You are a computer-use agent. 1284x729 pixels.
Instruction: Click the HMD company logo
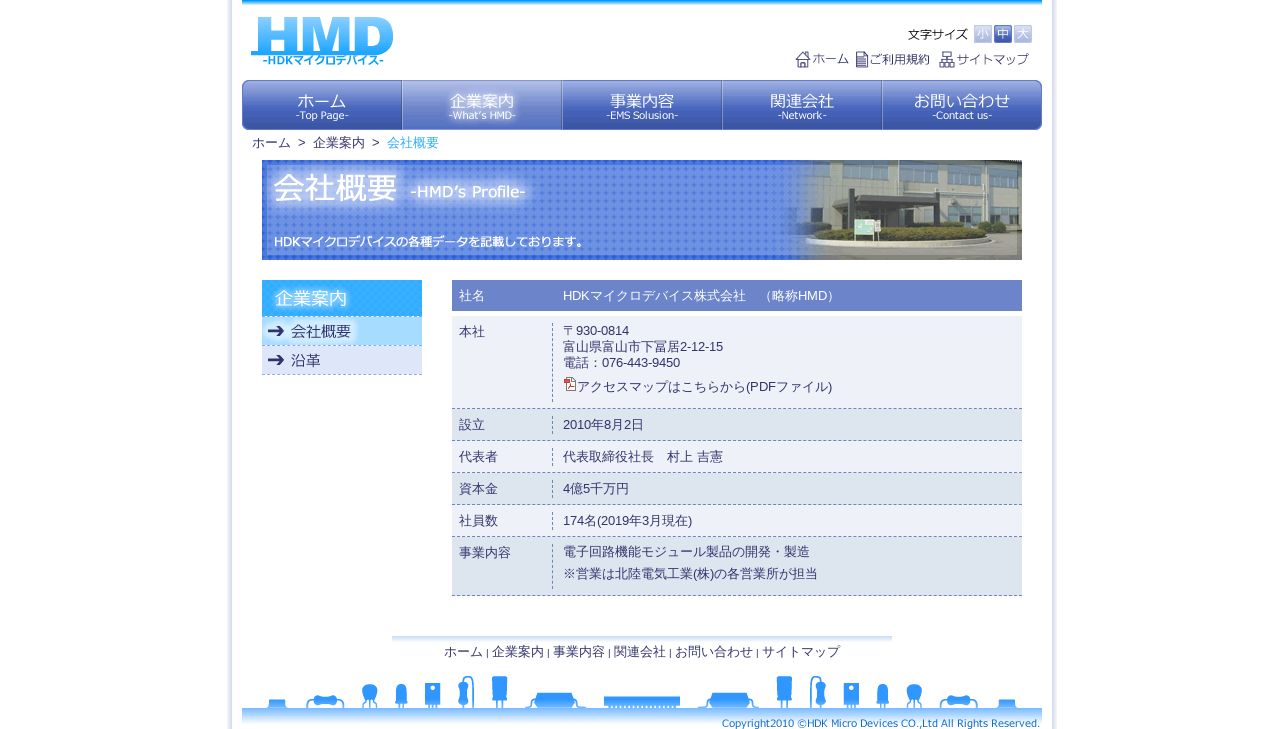(x=322, y=41)
